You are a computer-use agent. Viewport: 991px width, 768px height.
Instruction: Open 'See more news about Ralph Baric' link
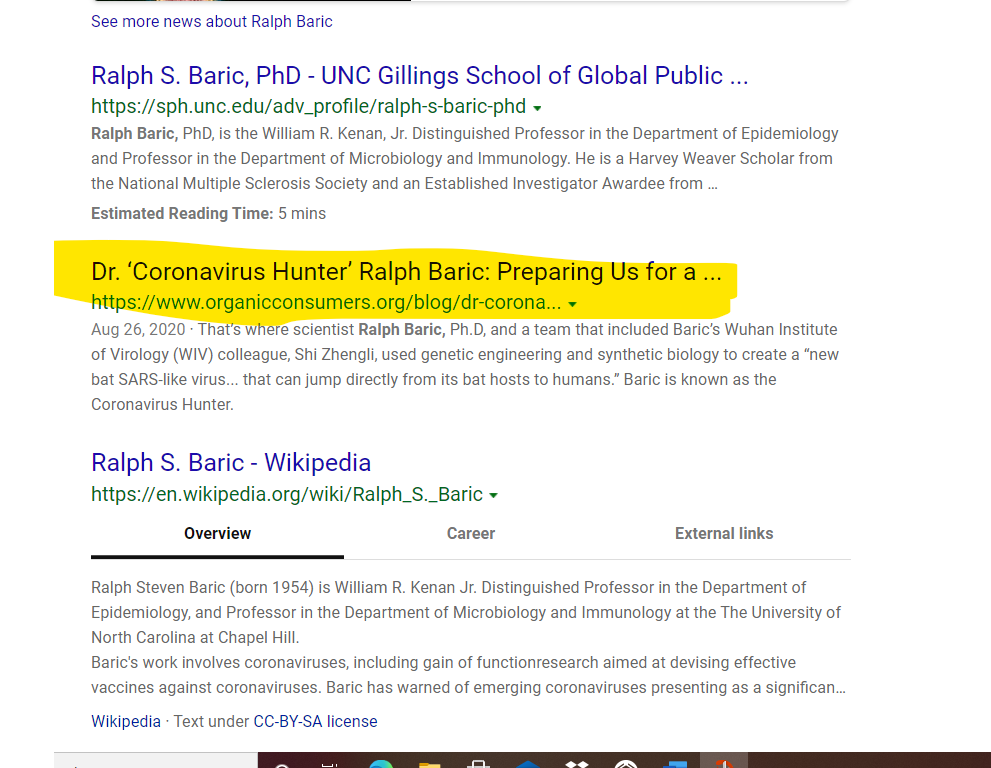(212, 21)
